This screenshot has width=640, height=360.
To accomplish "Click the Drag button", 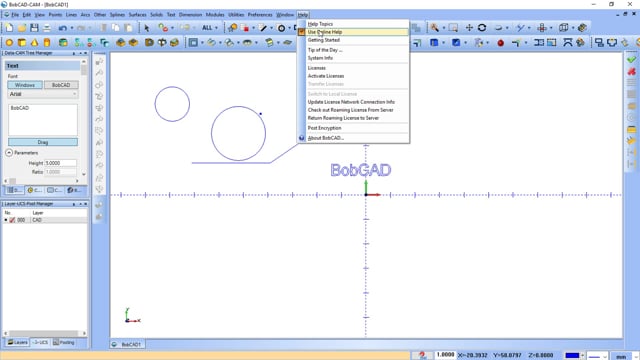I will tap(43, 142).
